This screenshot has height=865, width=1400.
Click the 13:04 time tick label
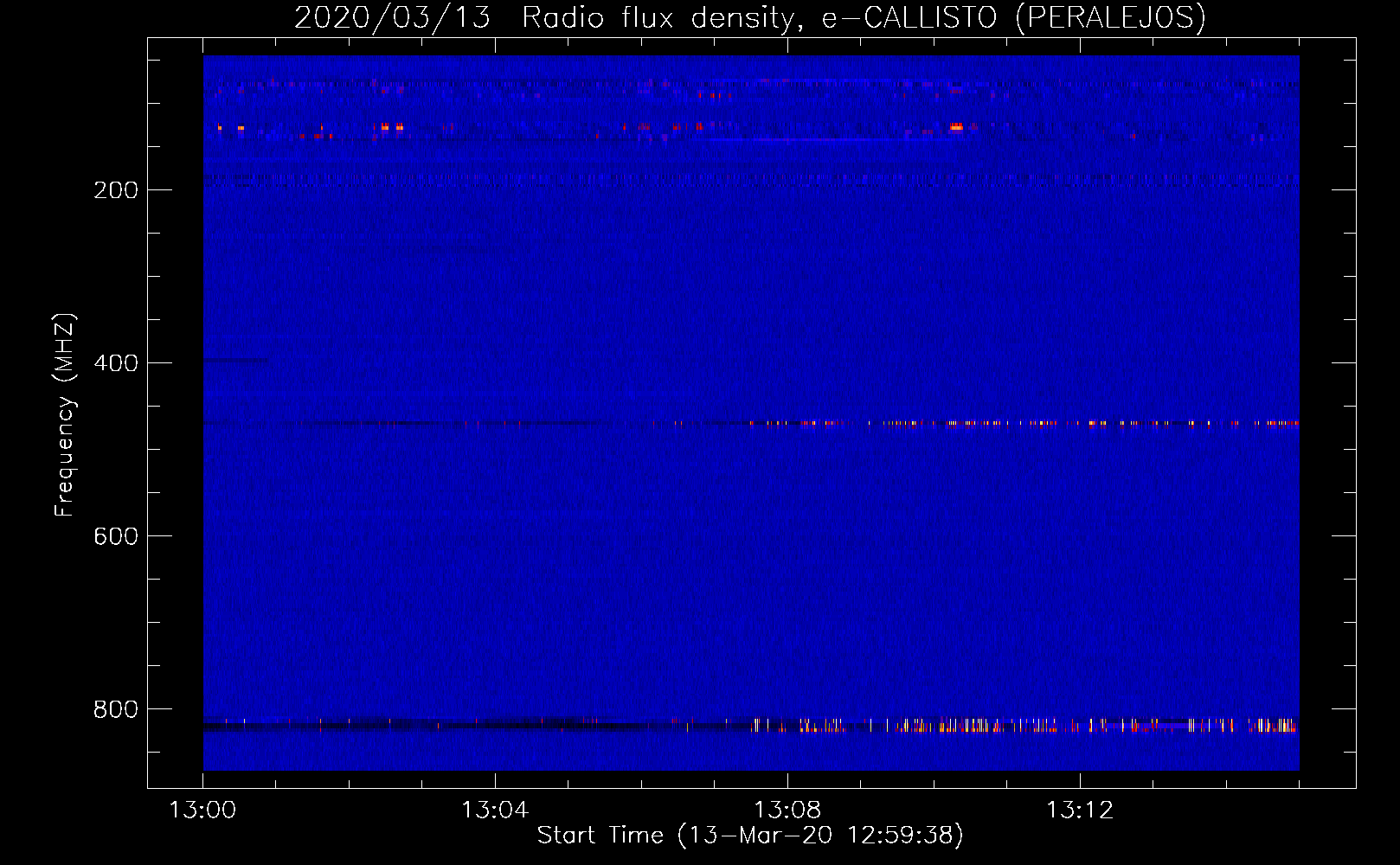click(495, 811)
